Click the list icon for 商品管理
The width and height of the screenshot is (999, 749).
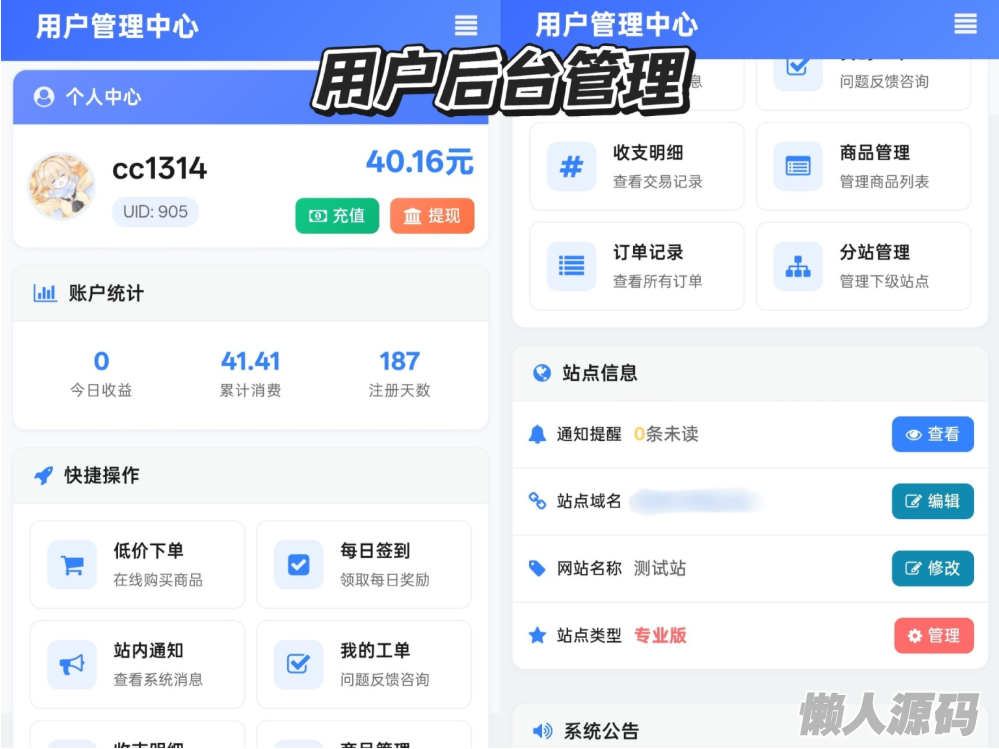coord(798,167)
